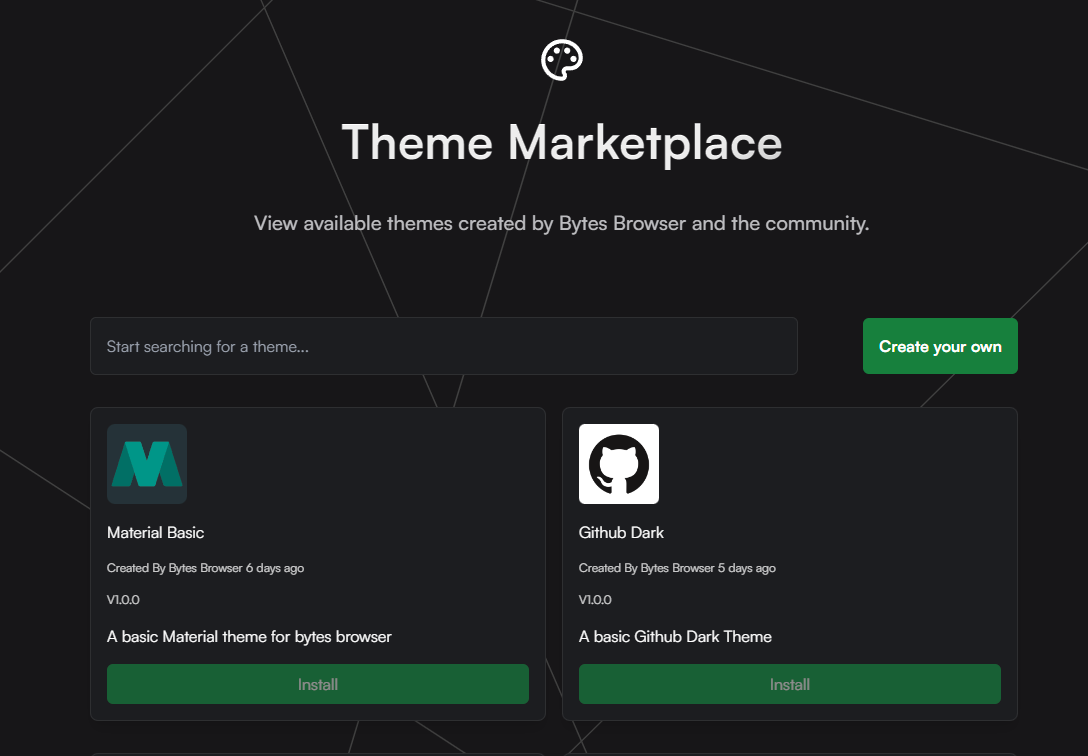Click the 'View available themes' subtitle text
Image resolution: width=1088 pixels, height=756 pixels.
[x=561, y=223]
